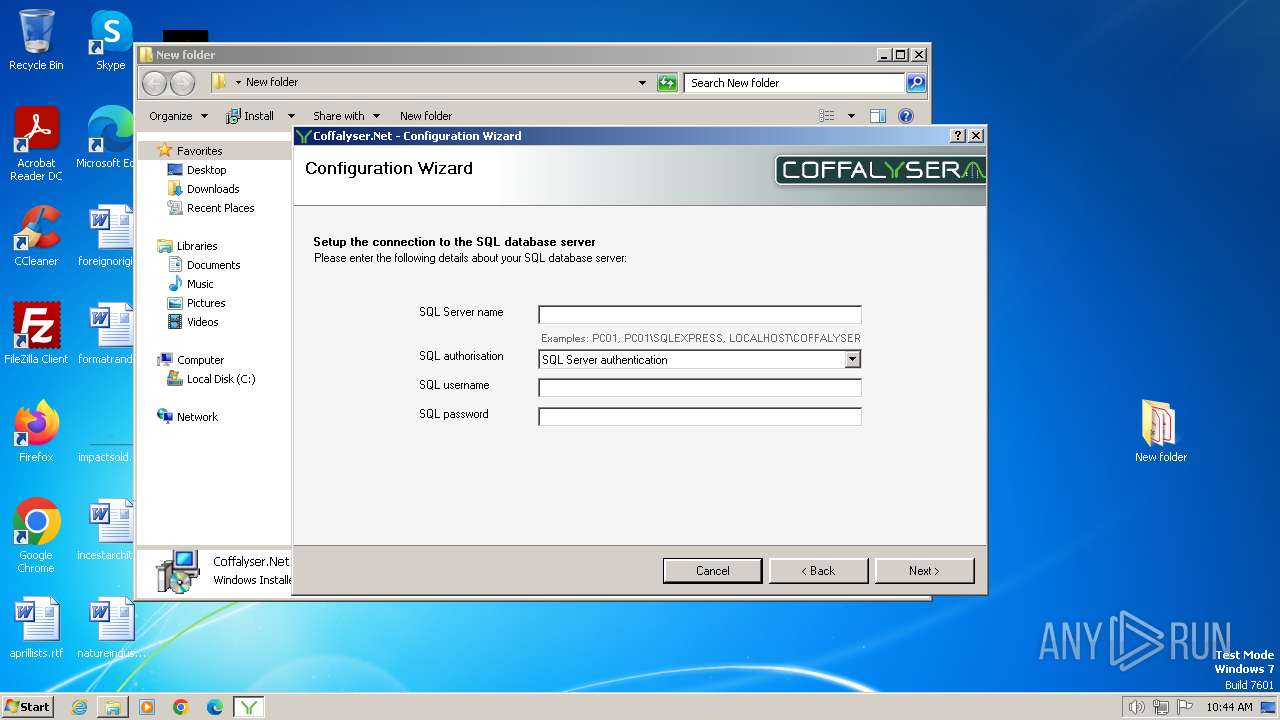This screenshot has height=720, width=1280.
Task: Refresh the New folder address bar
Action: point(667,83)
